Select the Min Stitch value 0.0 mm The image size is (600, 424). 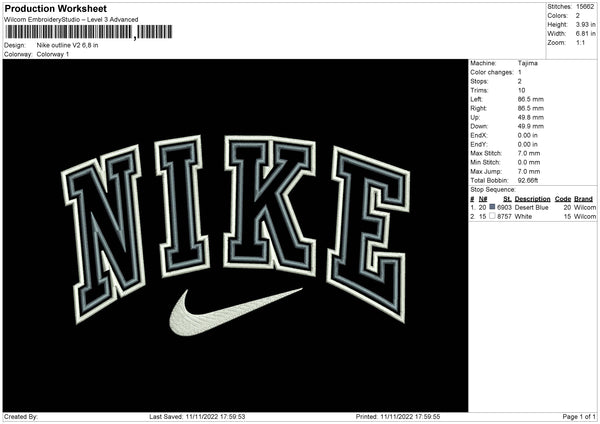[529, 162]
